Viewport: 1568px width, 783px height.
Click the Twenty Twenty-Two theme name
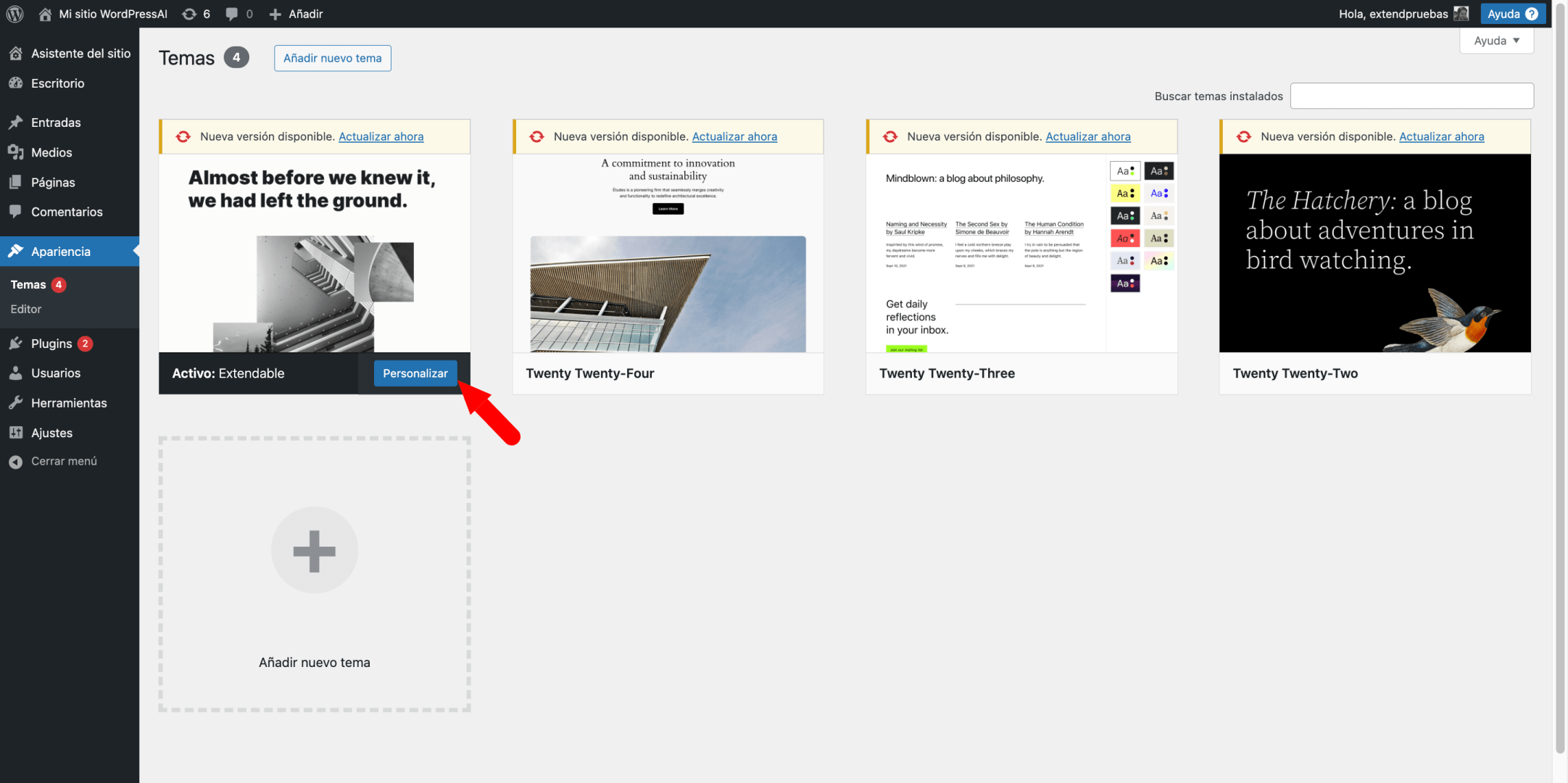pyautogui.click(x=1295, y=373)
